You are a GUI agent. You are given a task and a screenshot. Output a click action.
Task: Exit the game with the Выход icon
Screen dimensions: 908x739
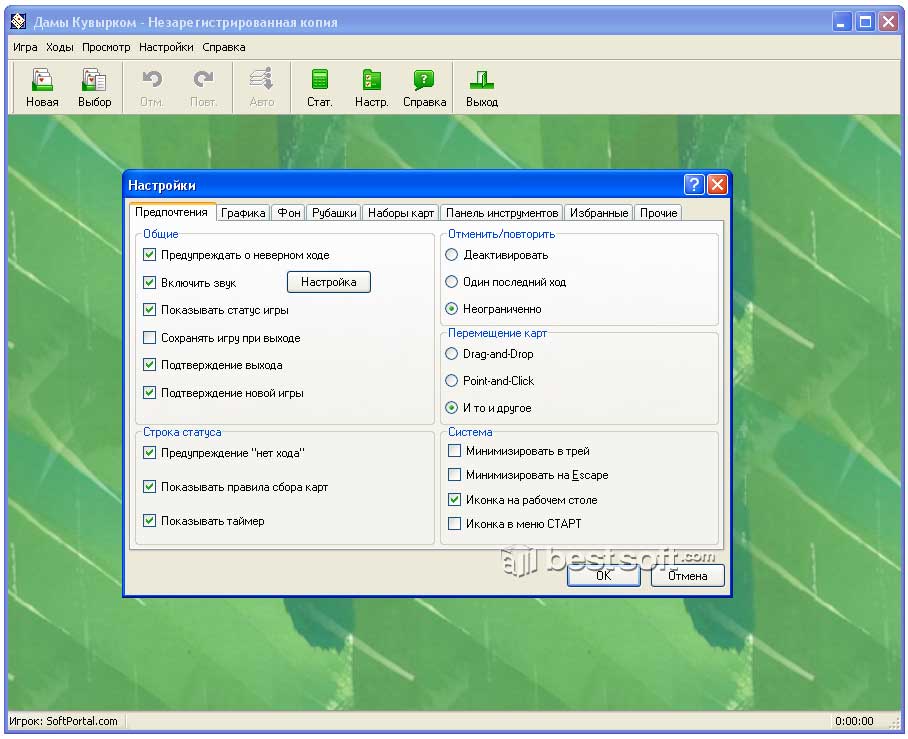click(482, 87)
